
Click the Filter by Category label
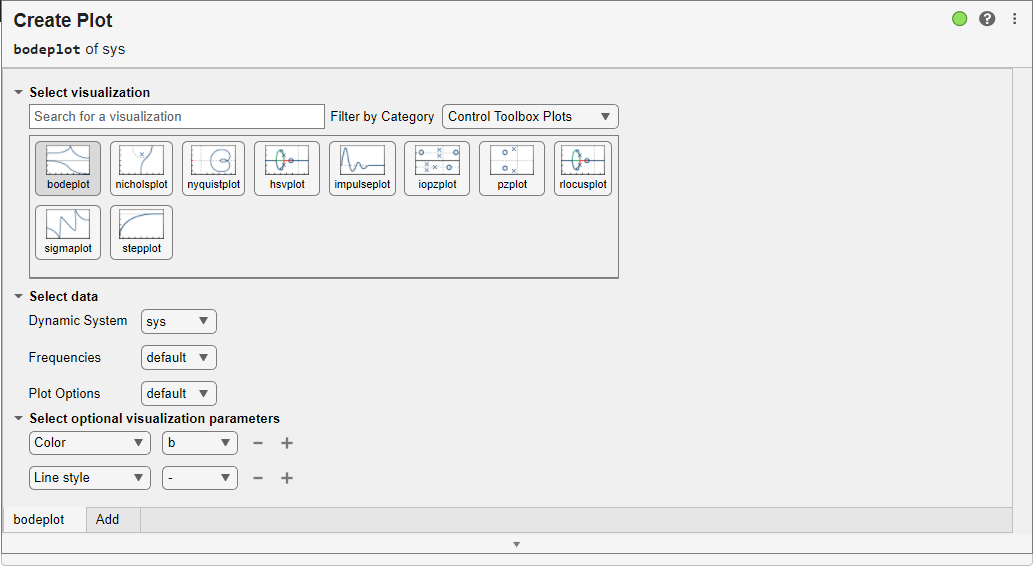382,117
